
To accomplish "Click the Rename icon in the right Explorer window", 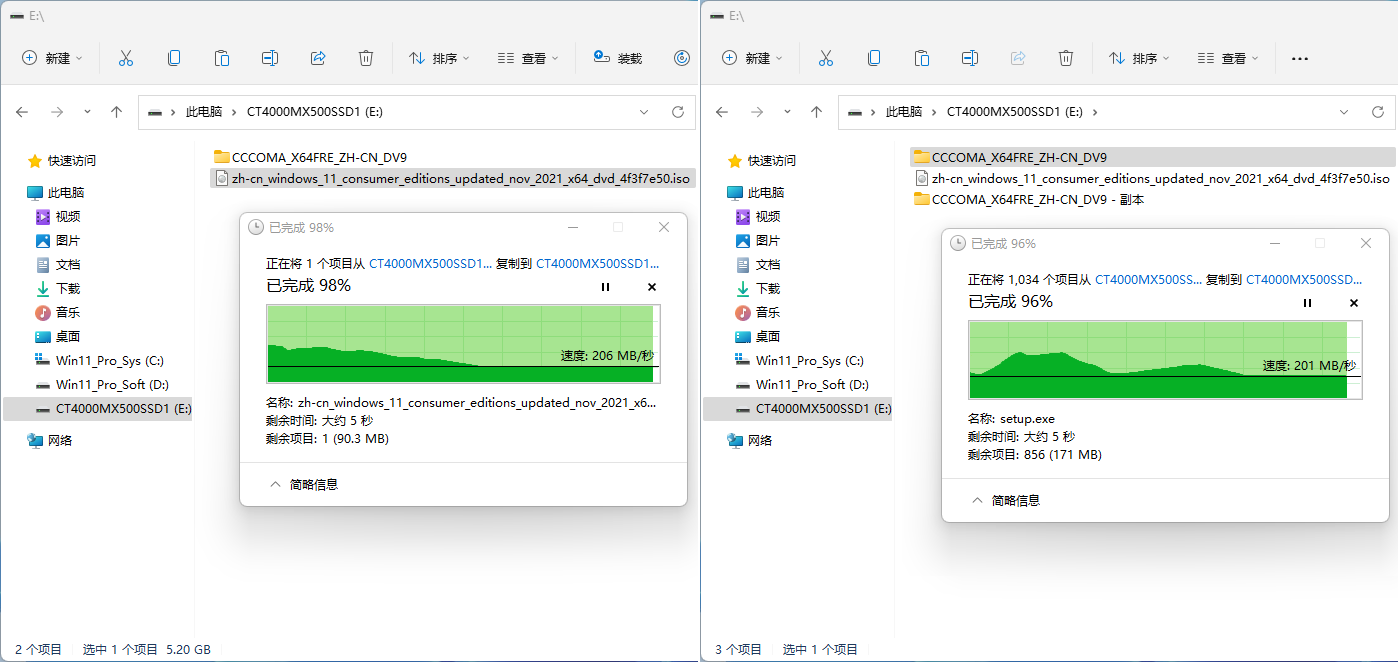I will 969,58.
